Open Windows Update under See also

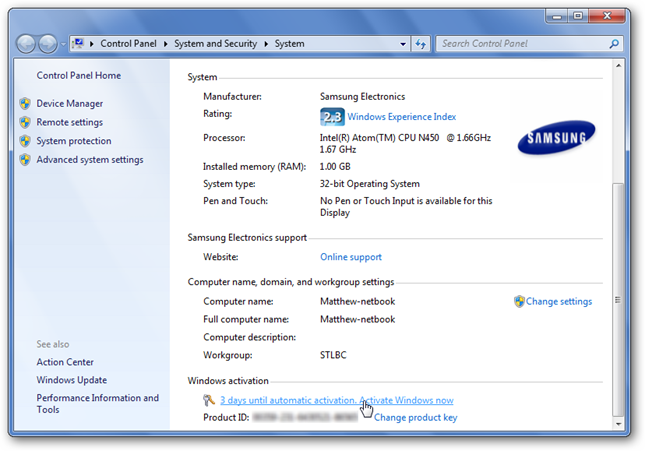(x=72, y=380)
